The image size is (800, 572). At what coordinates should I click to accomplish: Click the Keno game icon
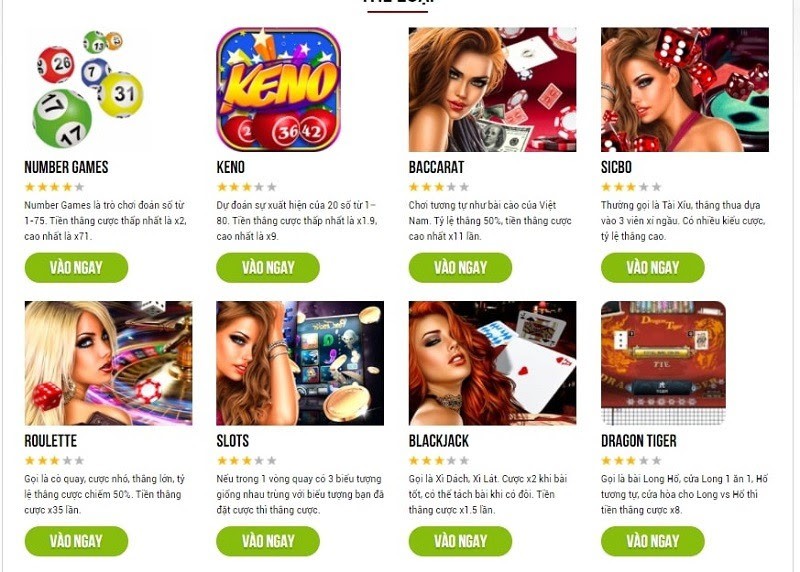[279, 89]
